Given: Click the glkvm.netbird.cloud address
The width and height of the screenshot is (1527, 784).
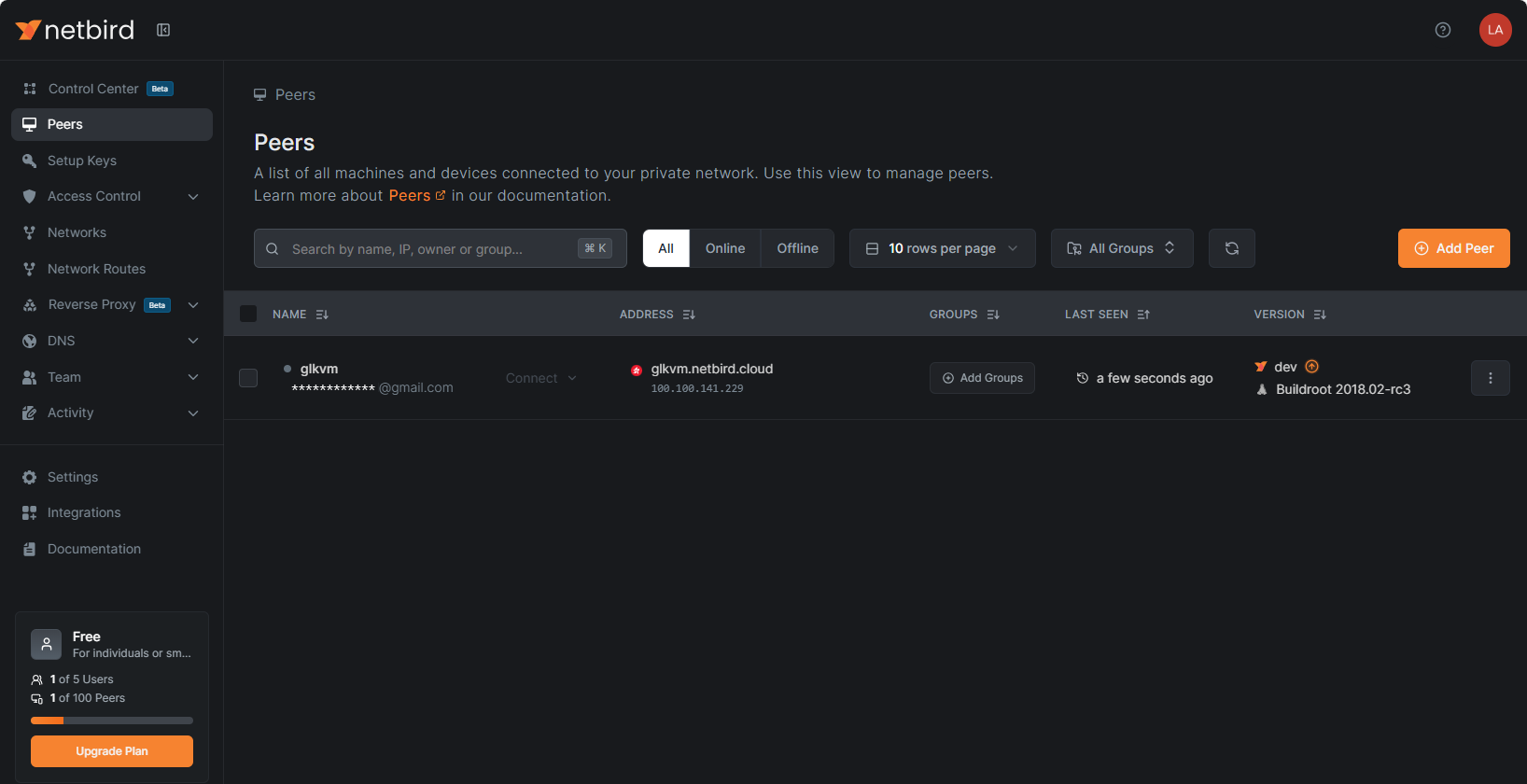Looking at the screenshot, I should click(x=712, y=369).
